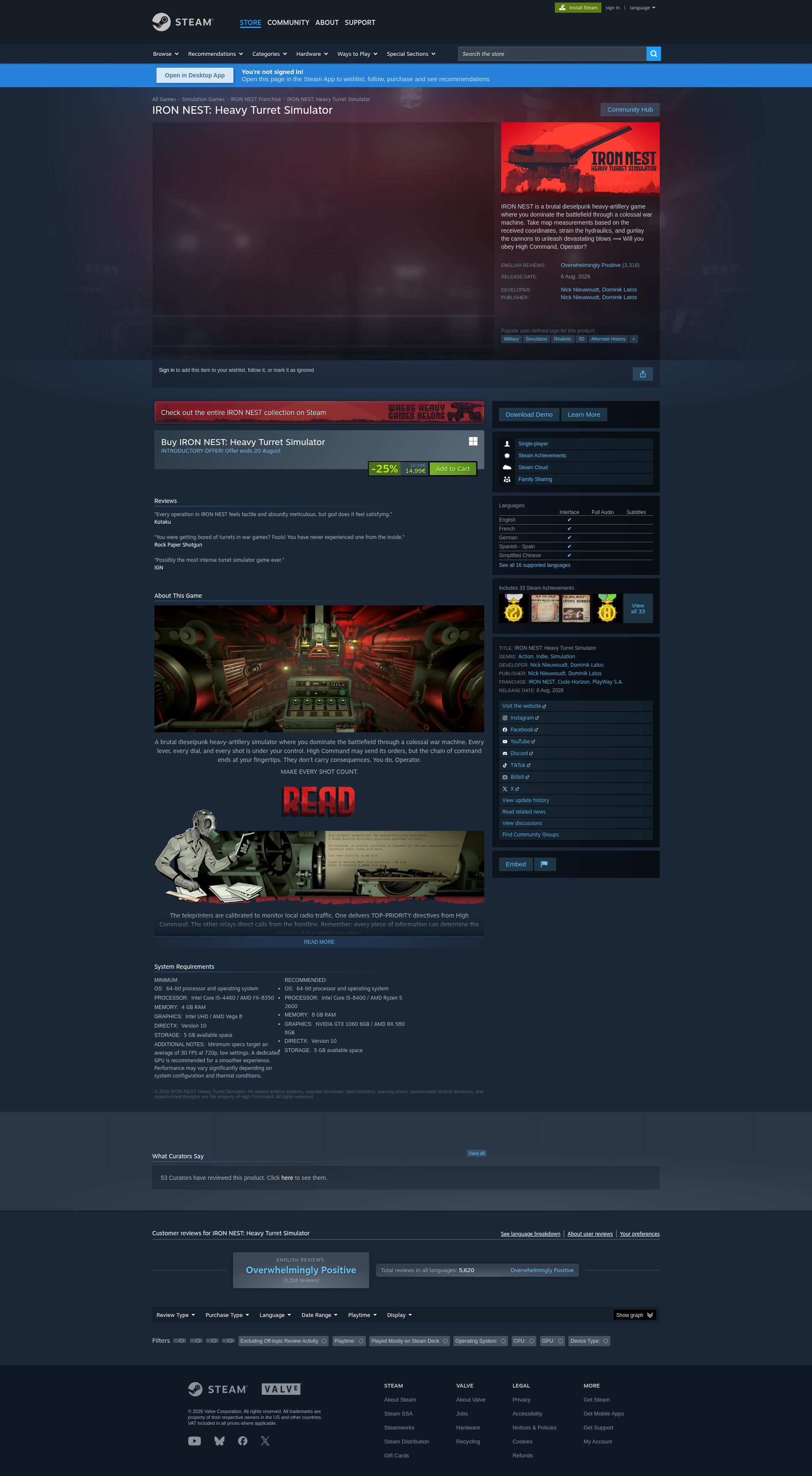Click the search magnifier button
This screenshot has width=812, height=1476.
pos(653,54)
